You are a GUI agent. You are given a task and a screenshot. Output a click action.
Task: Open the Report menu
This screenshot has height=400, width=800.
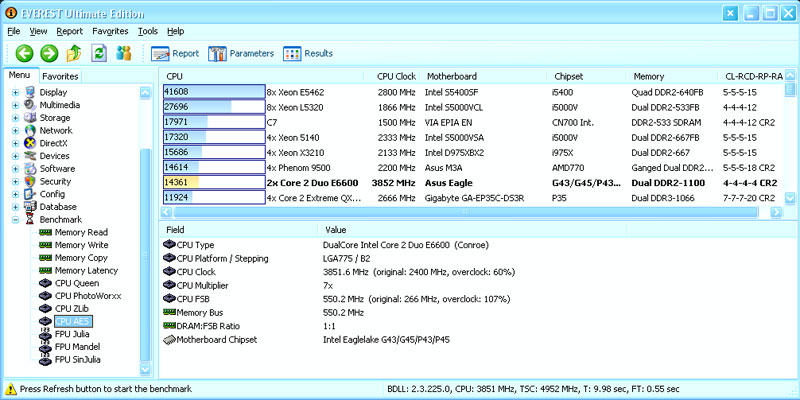tap(69, 31)
